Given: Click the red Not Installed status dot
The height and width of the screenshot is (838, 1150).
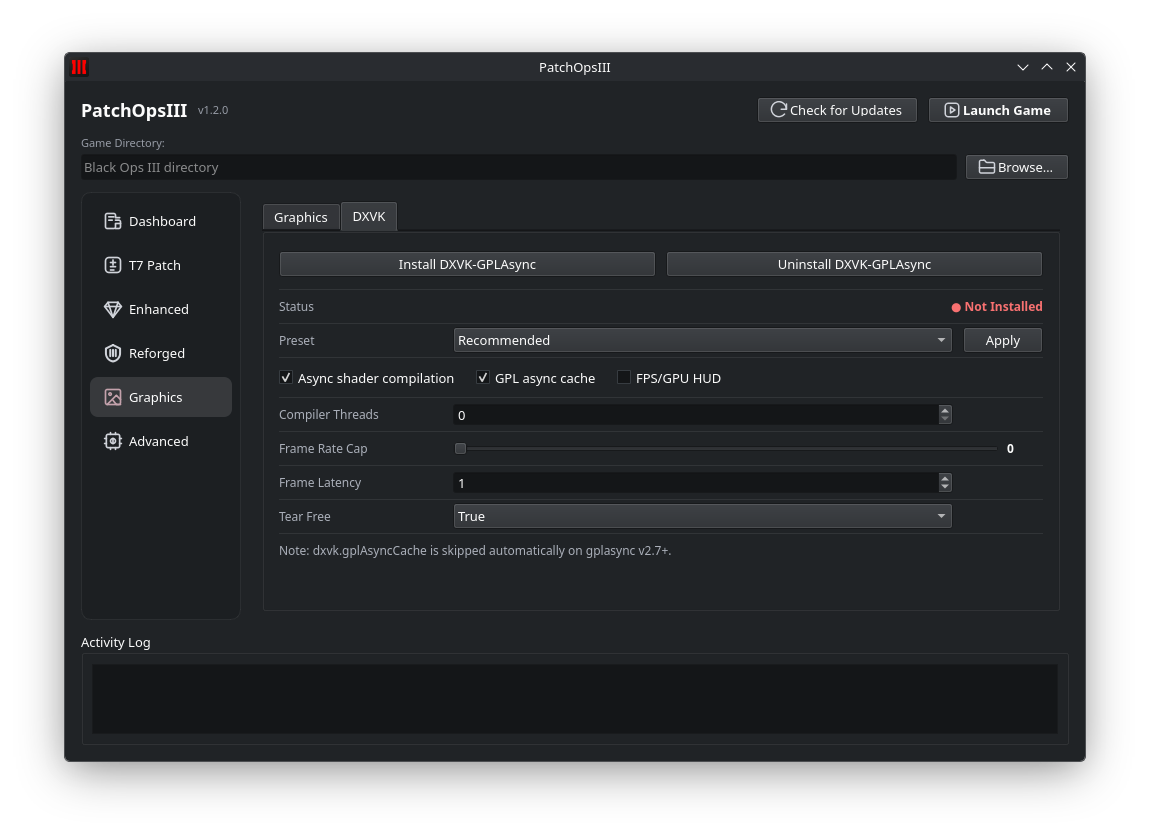Looking at the screenshot, I should click(x=956, y=307).
